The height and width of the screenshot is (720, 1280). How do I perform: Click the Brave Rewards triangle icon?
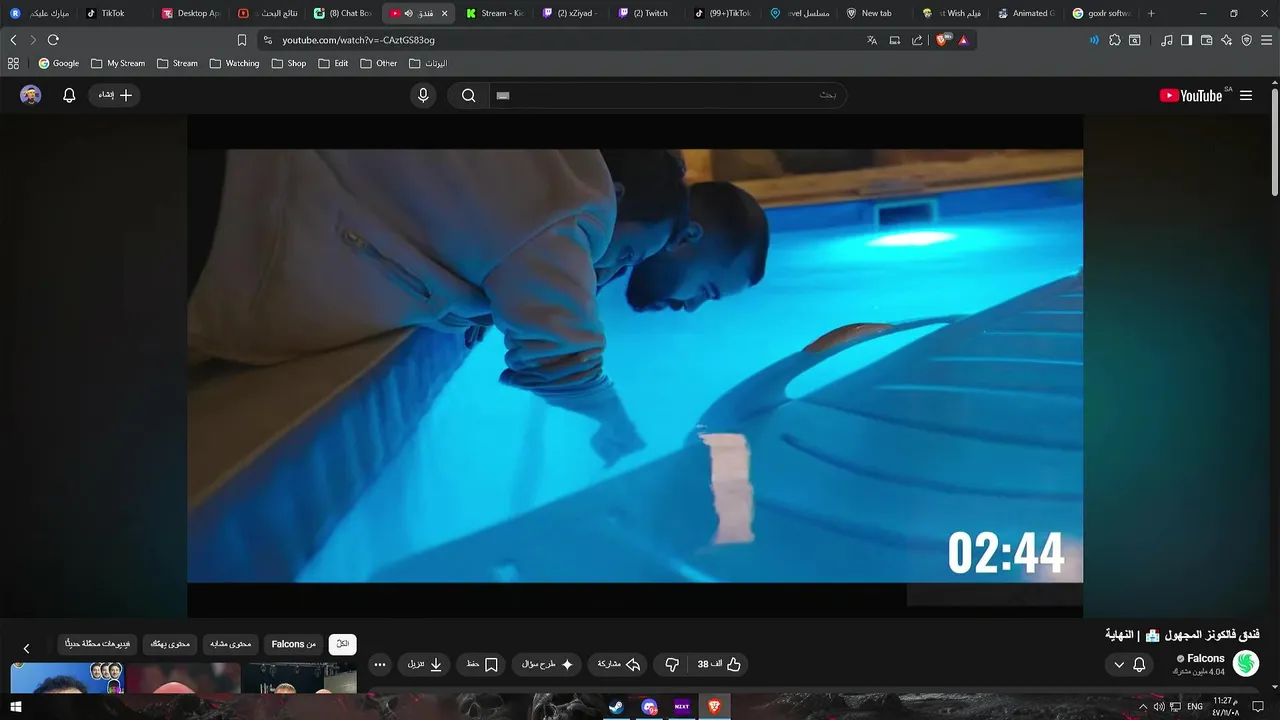click(x=963, y=40)
